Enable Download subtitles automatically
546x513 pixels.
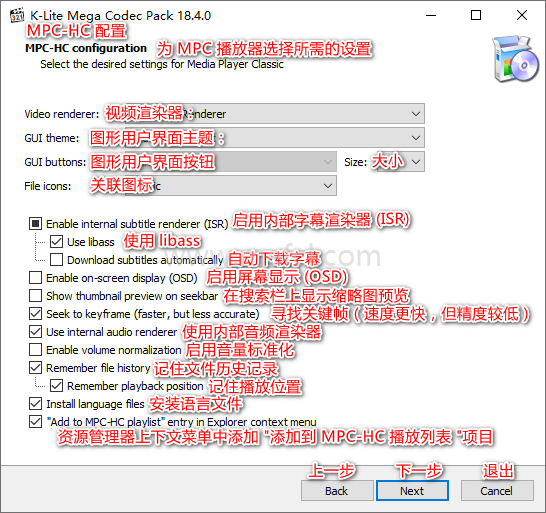[56, 260]
